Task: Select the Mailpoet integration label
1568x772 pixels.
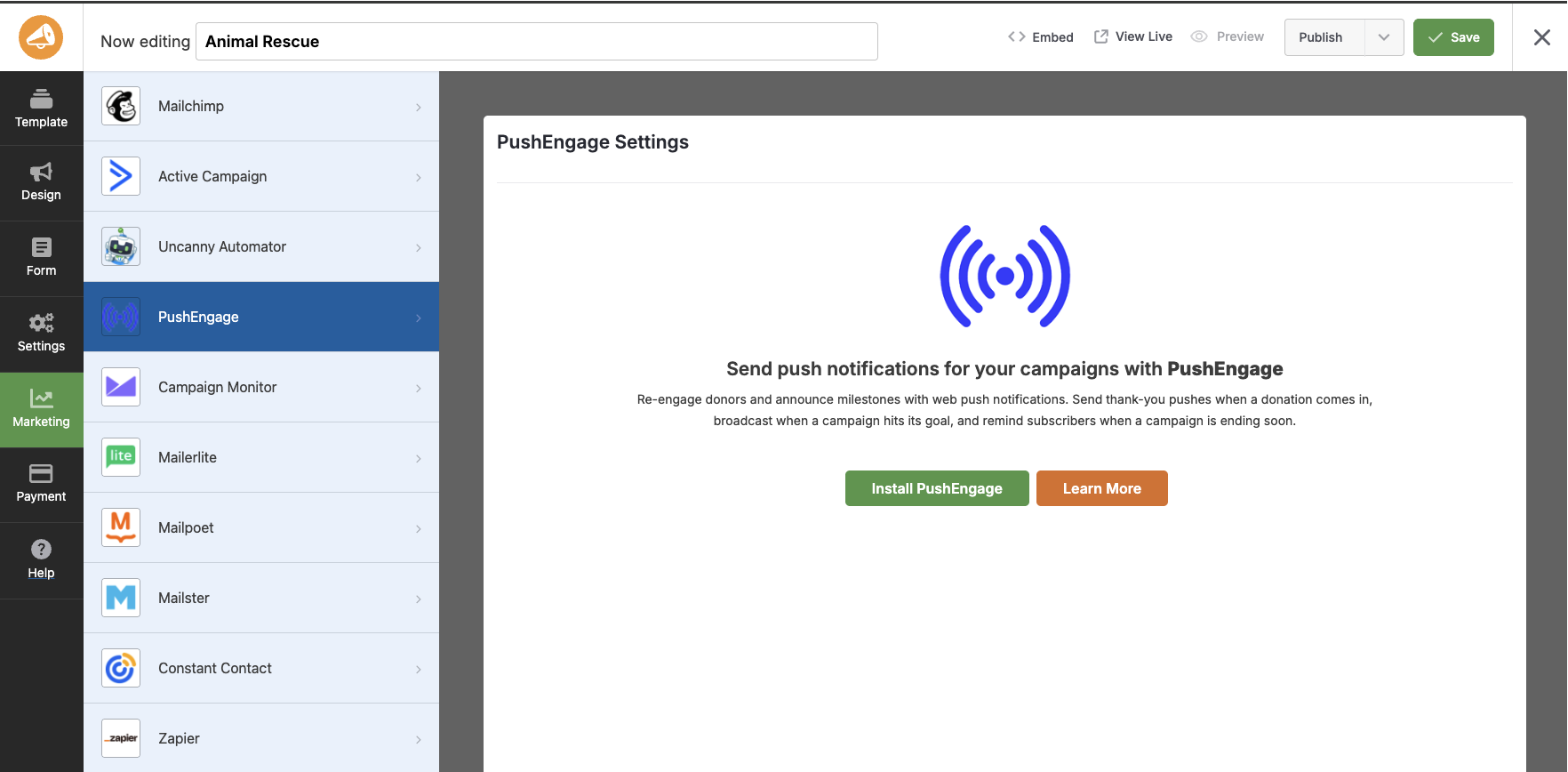Action: [x=186, y=527]
